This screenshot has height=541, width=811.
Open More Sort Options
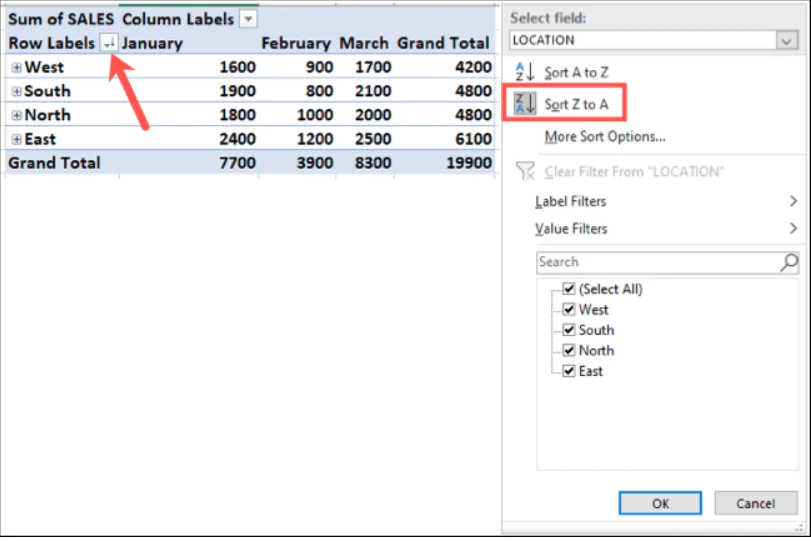[x=605, y=137]
